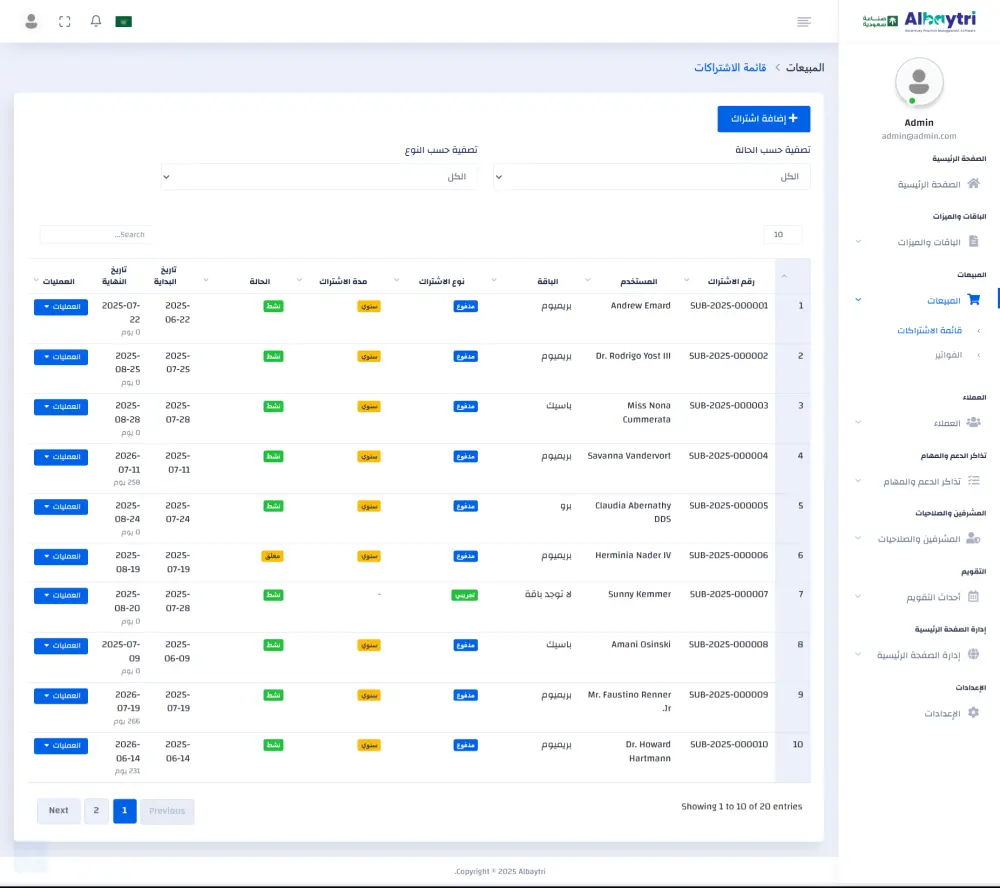1000x888 pixels.
Task: Sort by نوع الاشتراك column header
Action: [441, 281]
